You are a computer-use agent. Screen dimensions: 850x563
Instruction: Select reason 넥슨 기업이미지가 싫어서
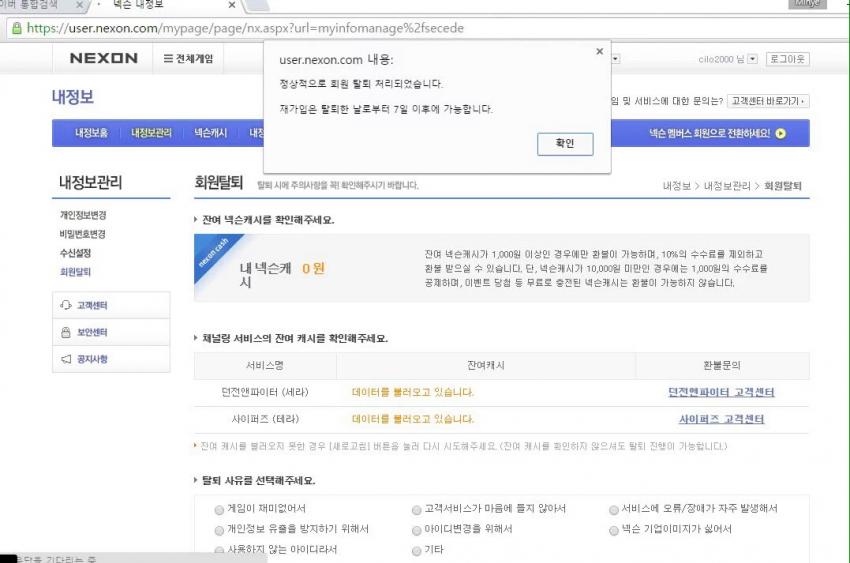point(613,529)
